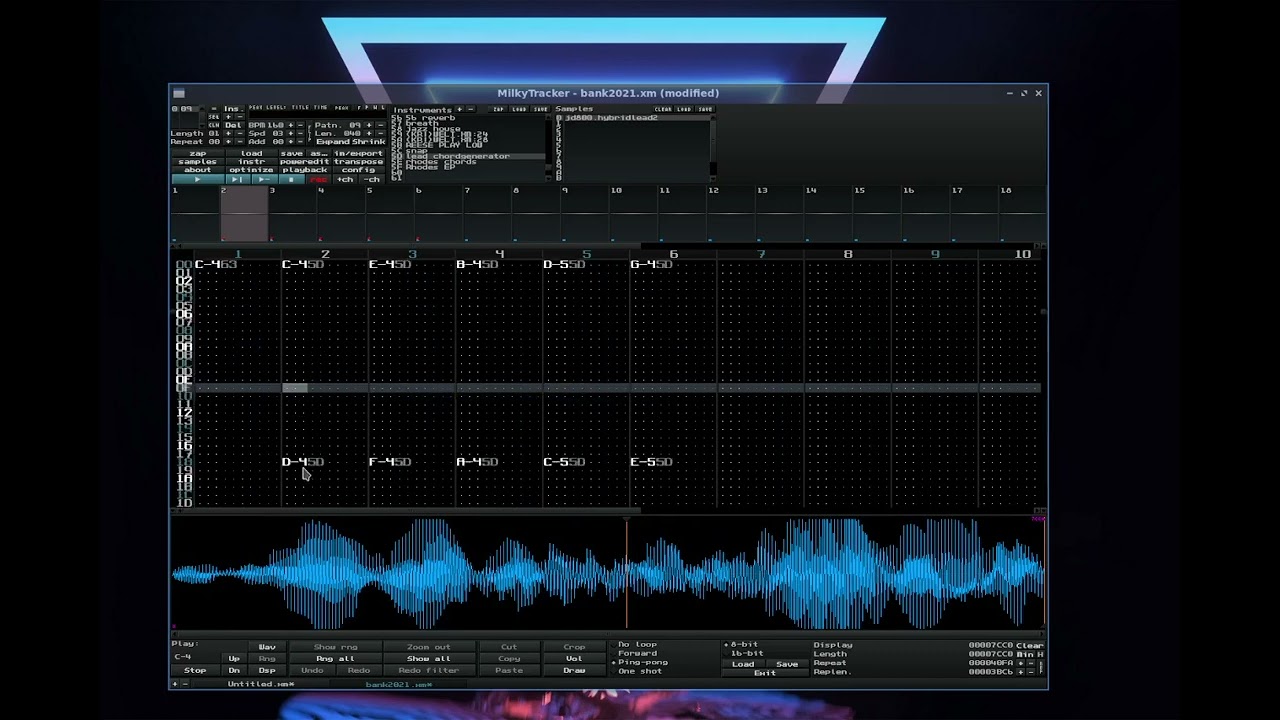Click the play-from-row icon
The height and width of the screenshot is (720, 1280).
[263, 179]
